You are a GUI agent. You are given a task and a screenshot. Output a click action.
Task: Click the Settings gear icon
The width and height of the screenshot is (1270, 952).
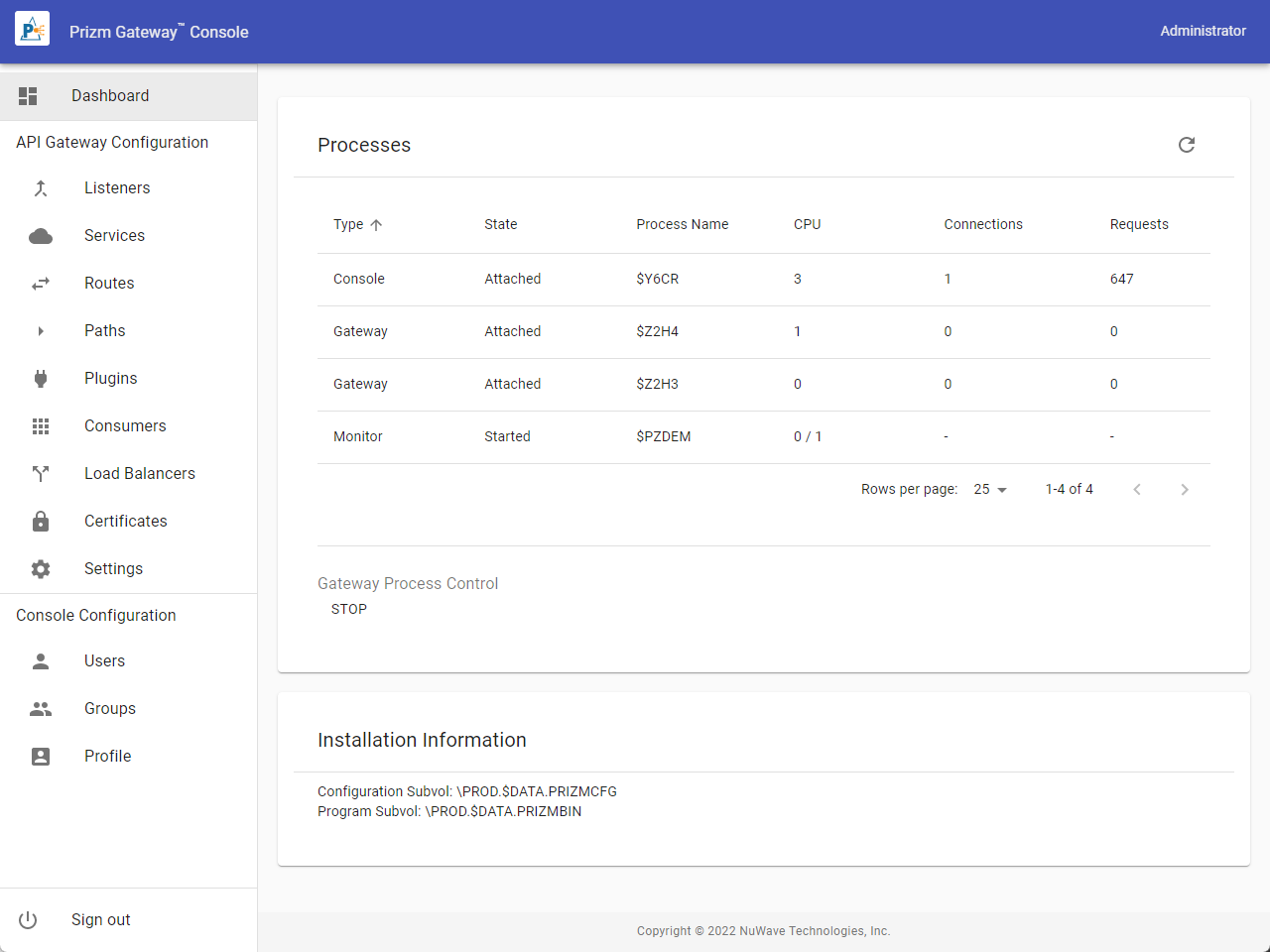tap(41, 569)
